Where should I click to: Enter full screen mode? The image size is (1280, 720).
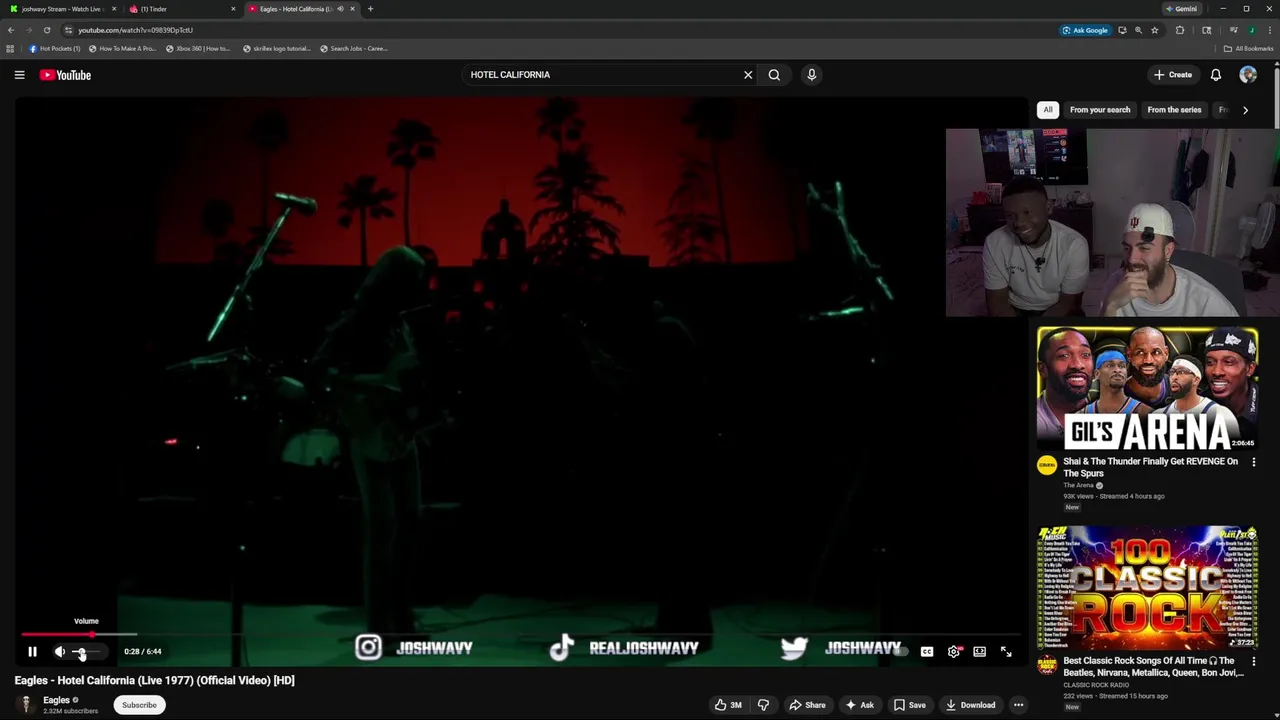tap(1006, 652)
